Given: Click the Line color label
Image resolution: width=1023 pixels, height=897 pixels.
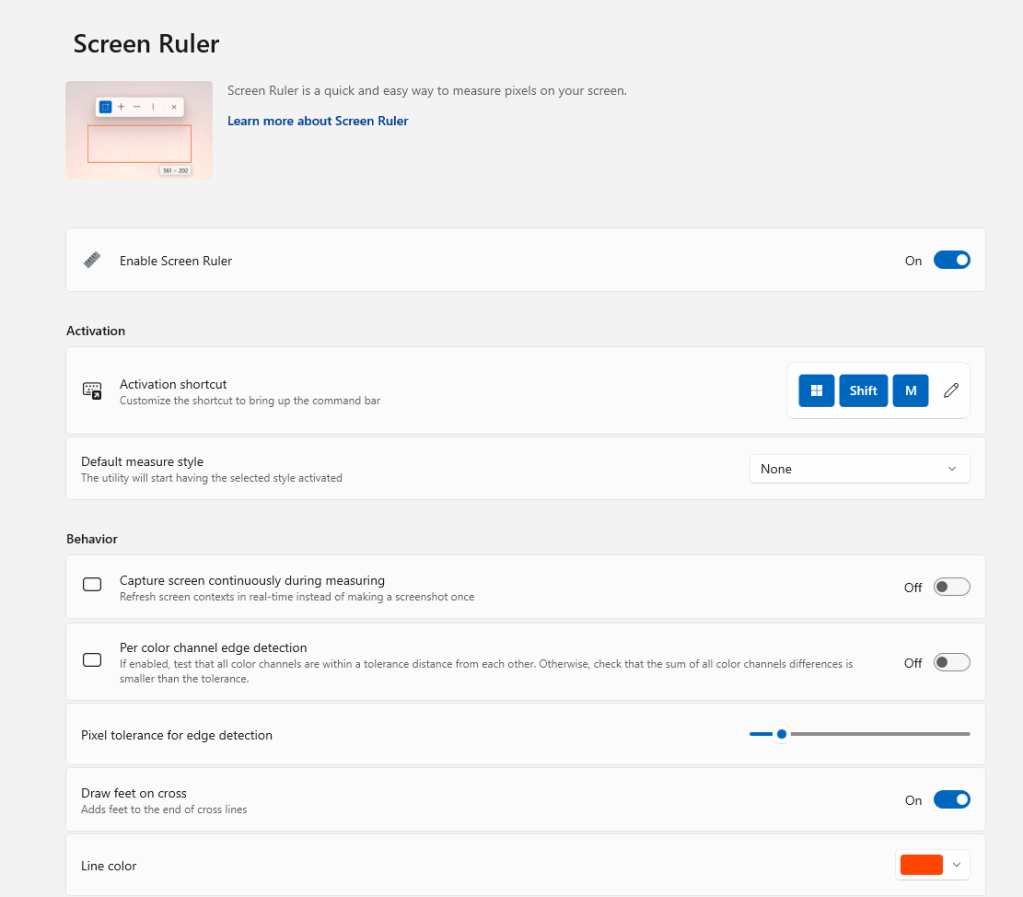Looking at the screenshot, I should coord(109,866).
